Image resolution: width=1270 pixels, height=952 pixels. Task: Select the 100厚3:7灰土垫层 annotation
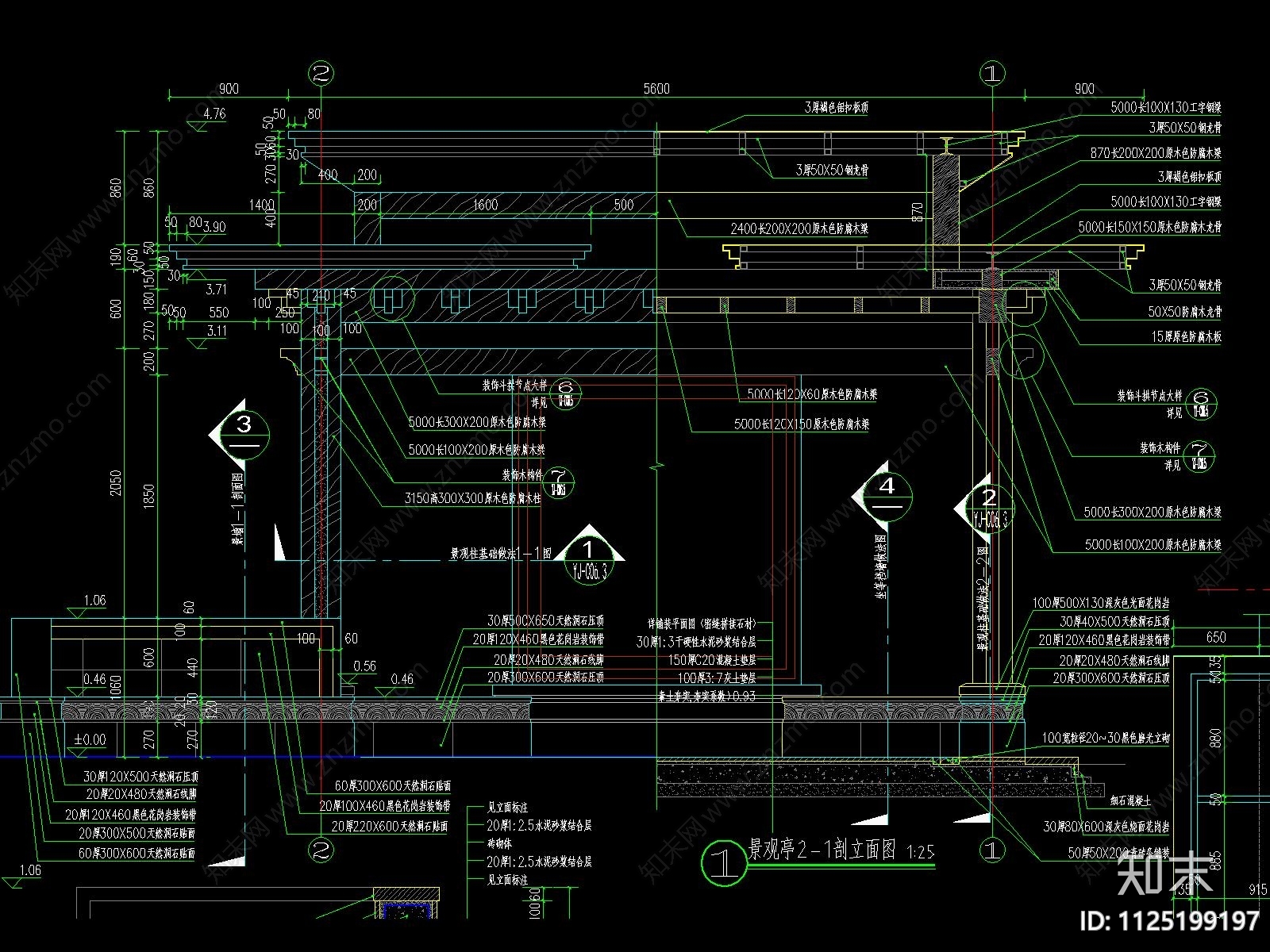(x=717, y=678)
